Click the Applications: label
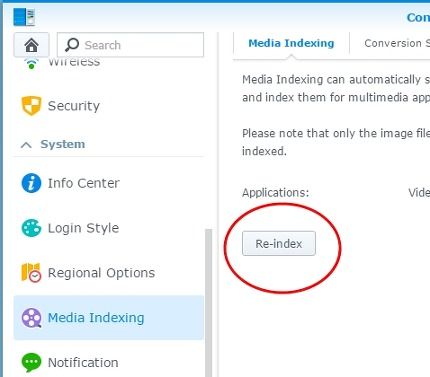The height and width of the screenshot is (377, 430). (x=275, y=193)
